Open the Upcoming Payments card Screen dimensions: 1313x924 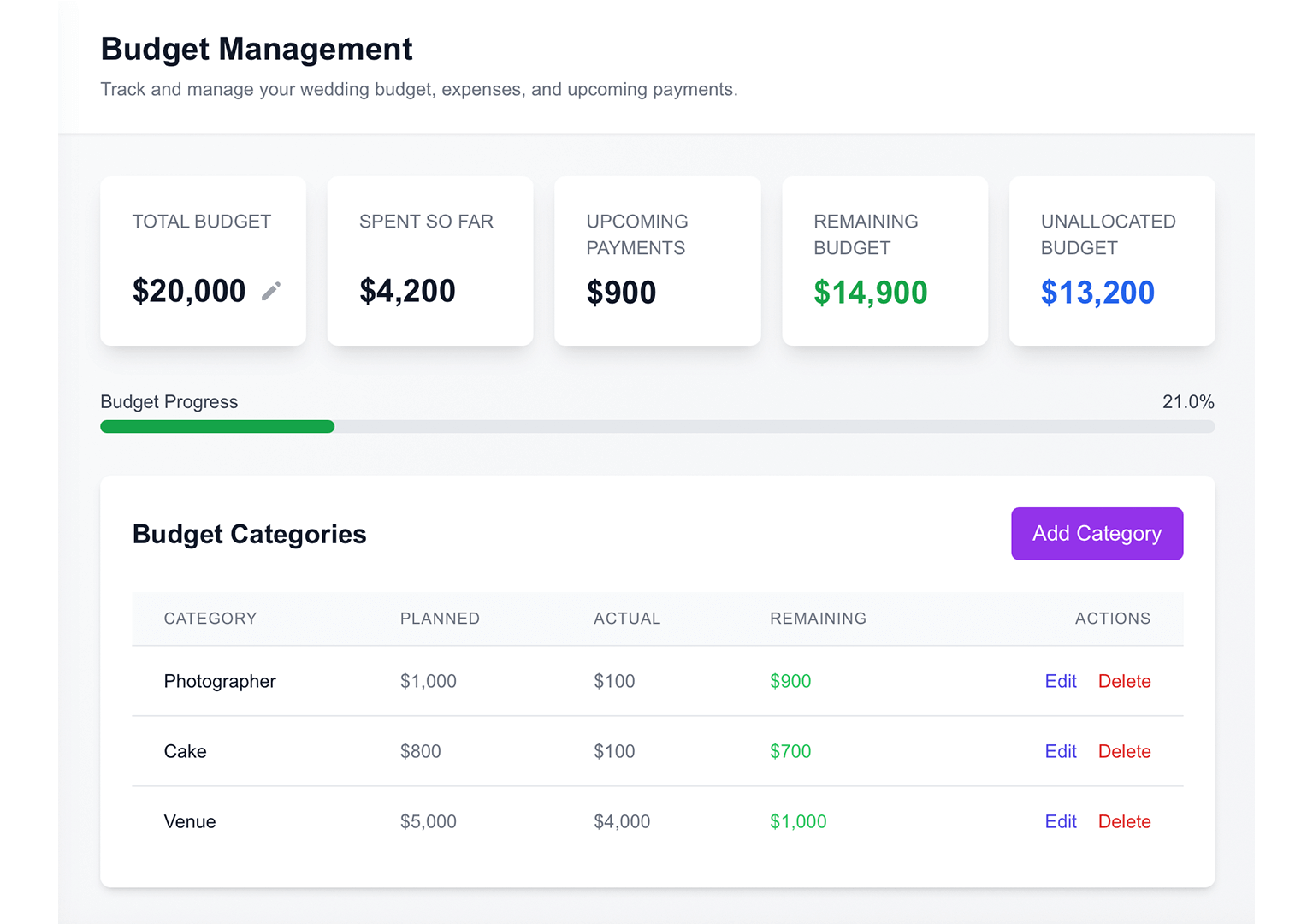[657, 261]
